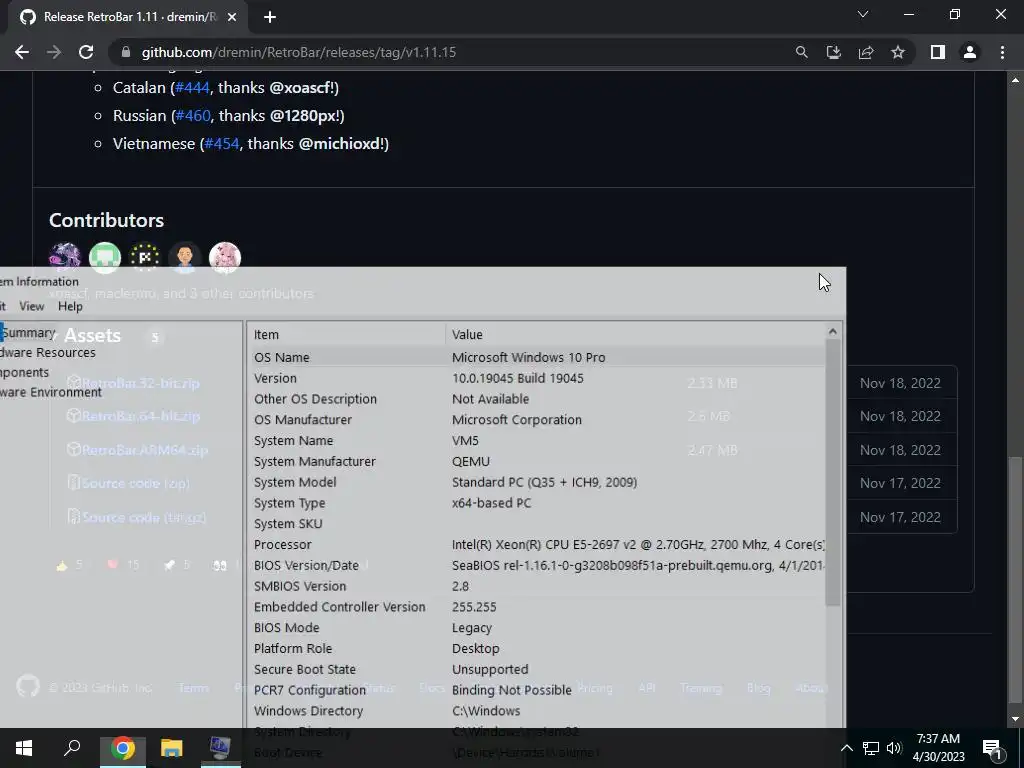The width and height of the screenshot is (1024, 768).
Task: Select the Processor row
Action: [x=537, y=545]
